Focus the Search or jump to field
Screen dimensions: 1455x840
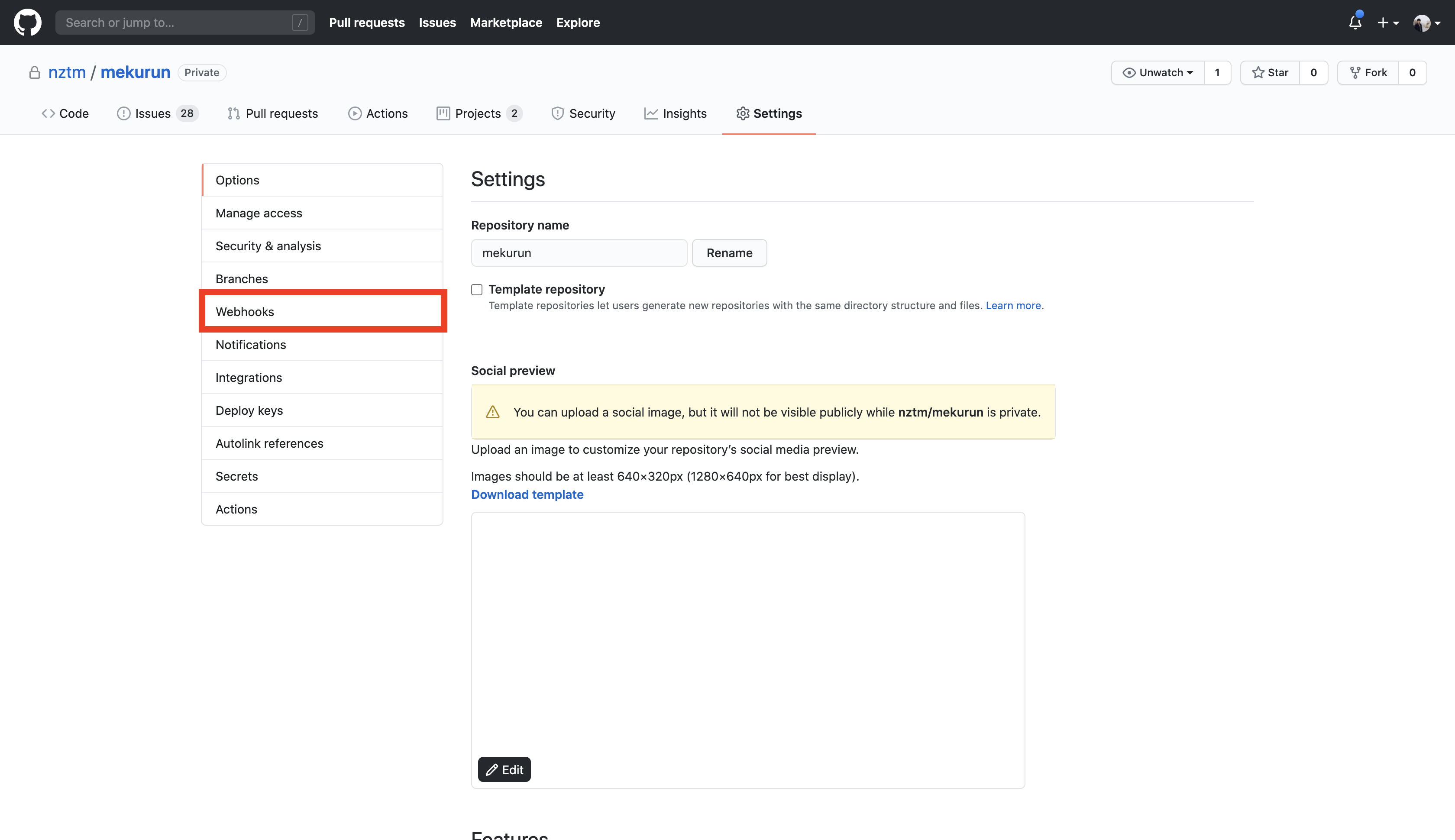click(184, 23)
